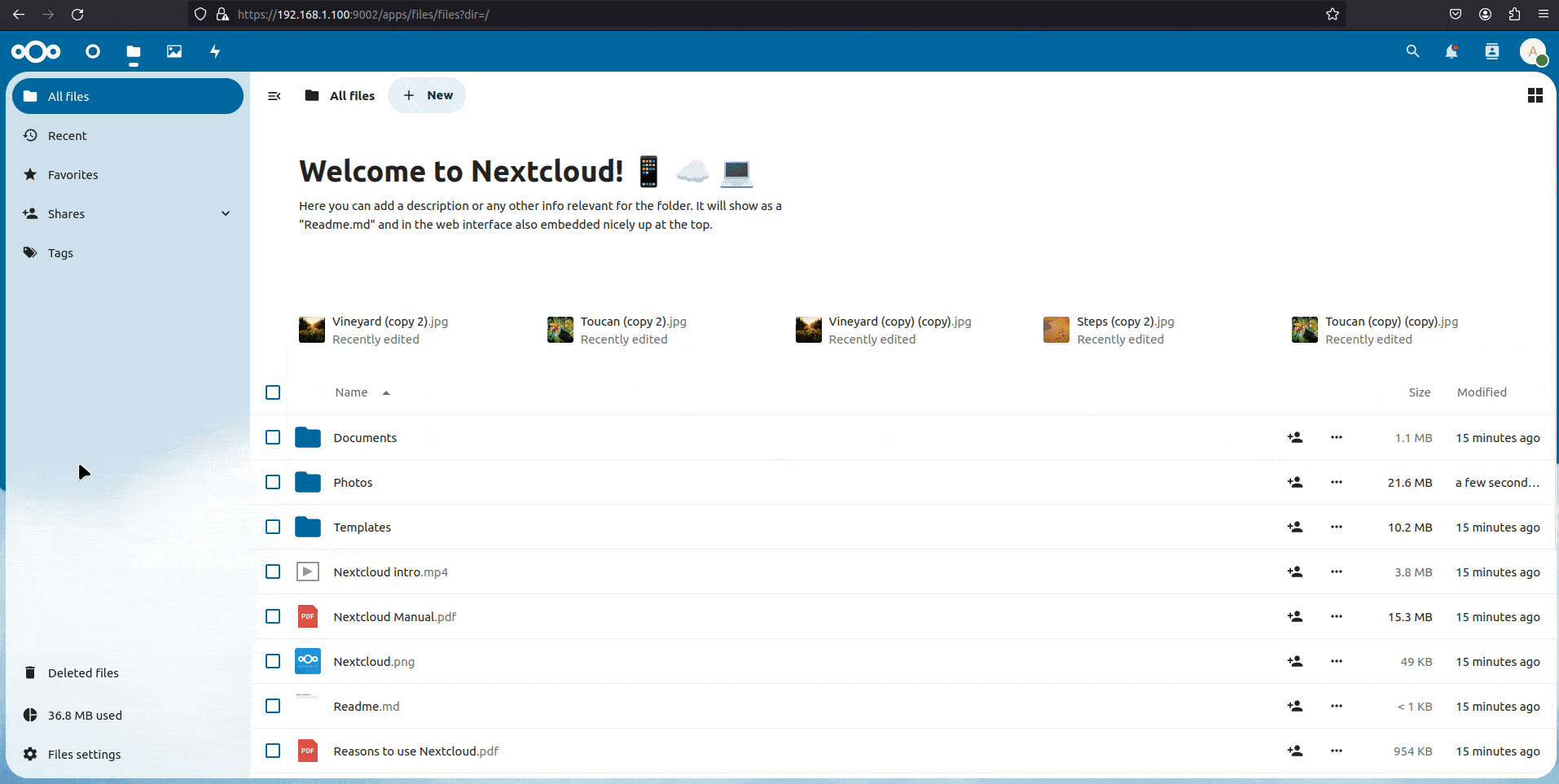
Task: Share Reasons to use Nextcloud.pdf
Action: coord(1295,751)
